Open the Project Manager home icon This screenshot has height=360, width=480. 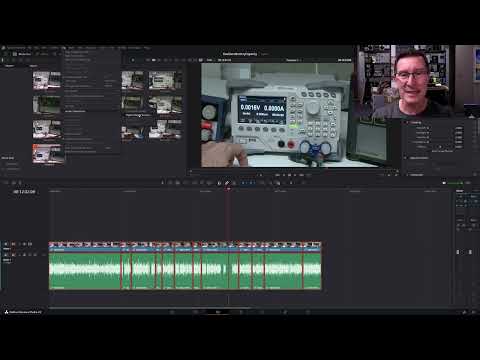(464, 312)
